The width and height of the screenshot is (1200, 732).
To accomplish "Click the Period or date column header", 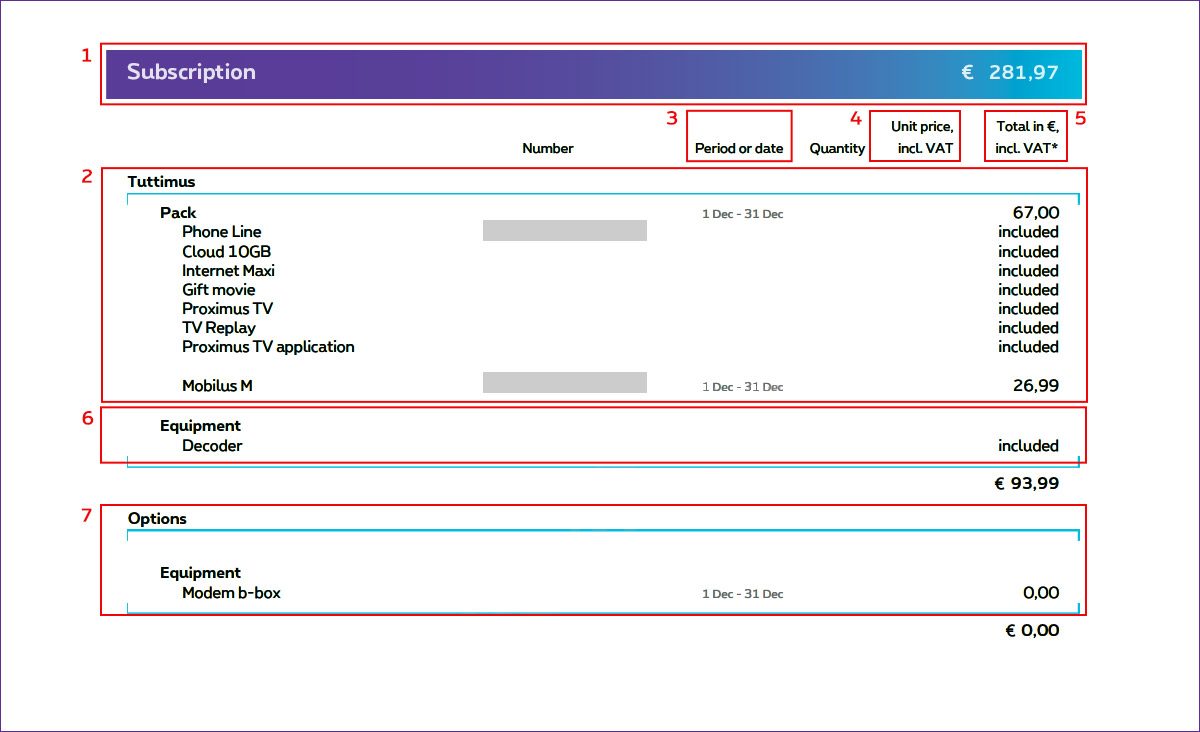I will click(x=739, y=148).
